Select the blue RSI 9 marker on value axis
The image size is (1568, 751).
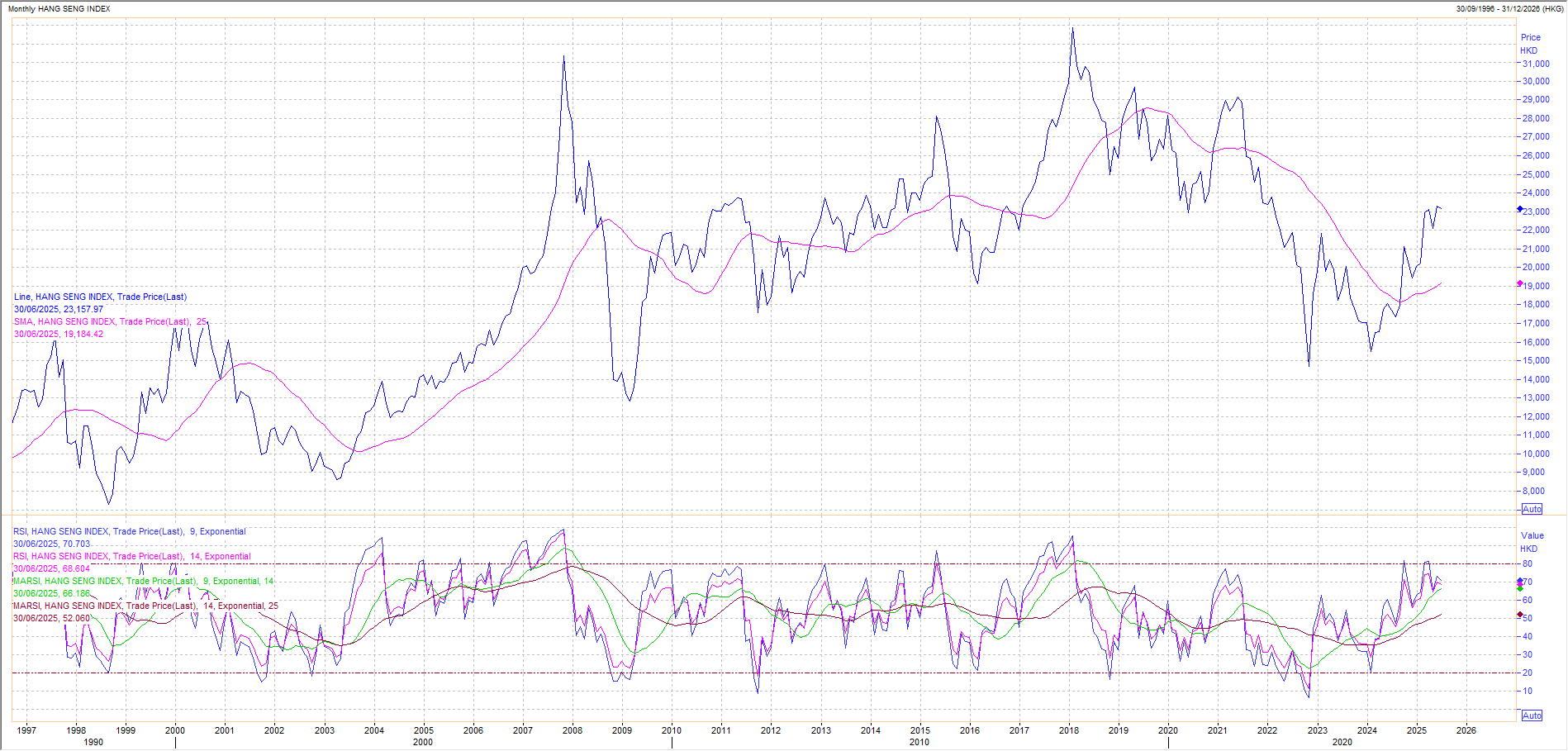coord(1520,581)
